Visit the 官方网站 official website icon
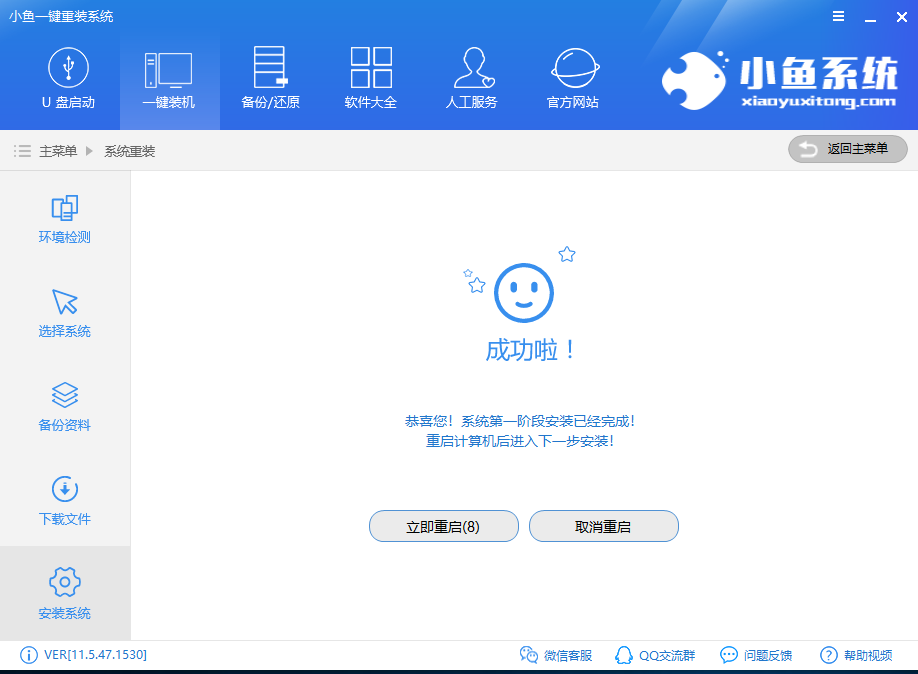The height and width of the screenshot is (674, 918). click(572, 78)
